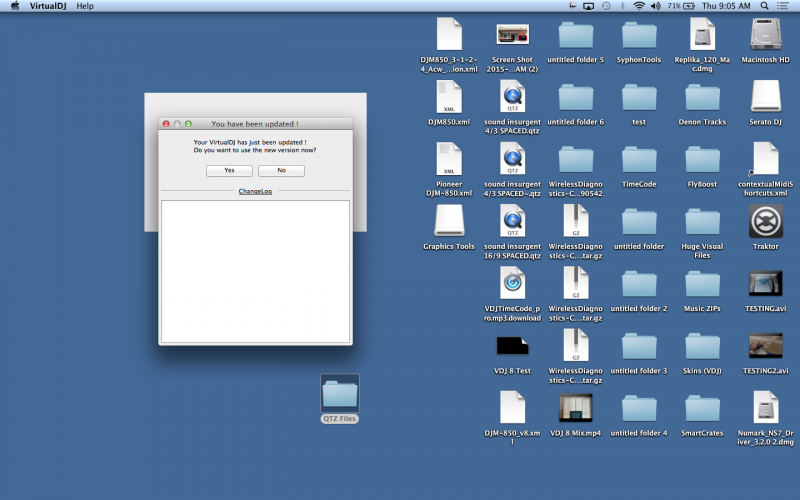Click inside the empty changelog text area
This screenshot has height=500, width=800.
pyautogui.click(x=255, y=271)
